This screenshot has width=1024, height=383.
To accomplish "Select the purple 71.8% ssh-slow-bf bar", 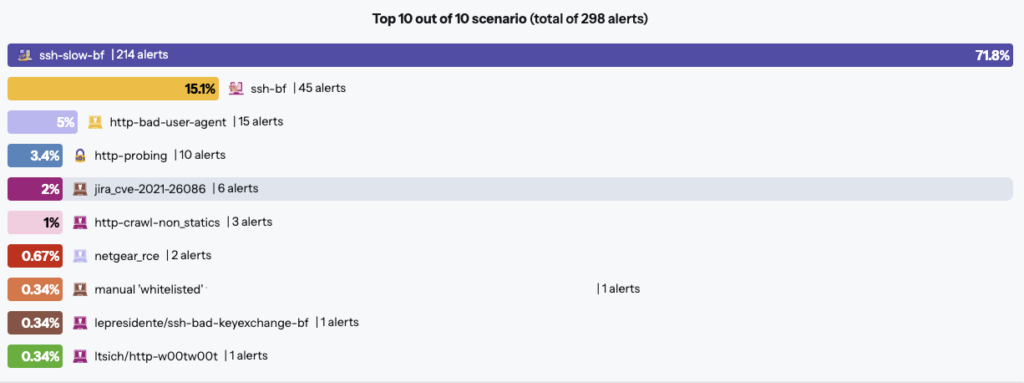I will [x=510, y=55].
